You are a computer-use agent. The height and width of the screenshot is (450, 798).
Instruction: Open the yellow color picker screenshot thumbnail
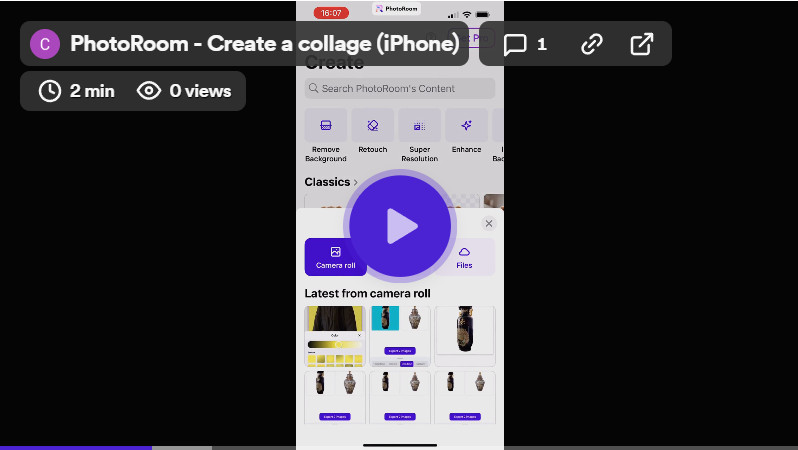pos(335,336)
